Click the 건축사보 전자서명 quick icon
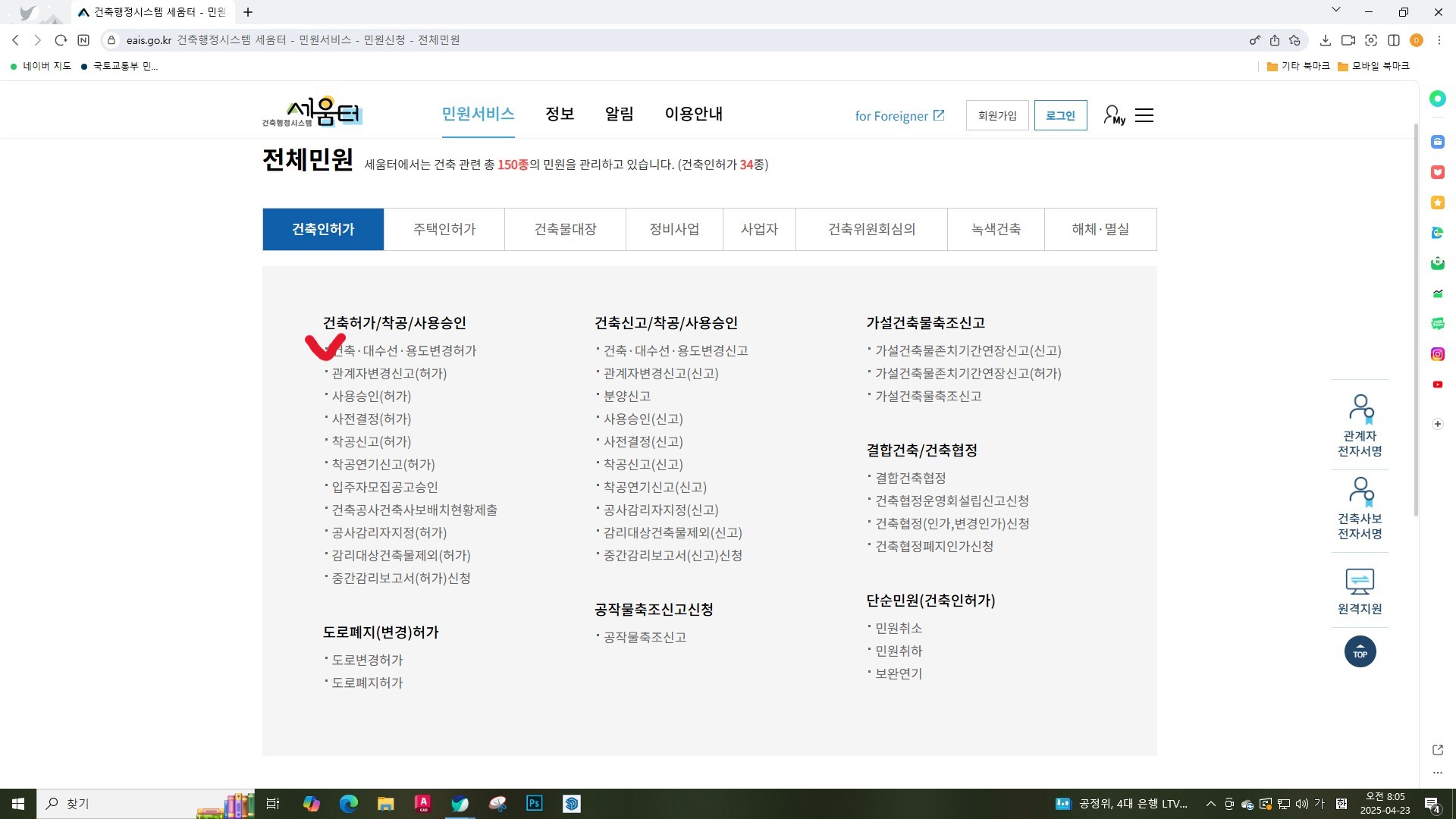The image size is (1456, 819). tap(1360, 508)
